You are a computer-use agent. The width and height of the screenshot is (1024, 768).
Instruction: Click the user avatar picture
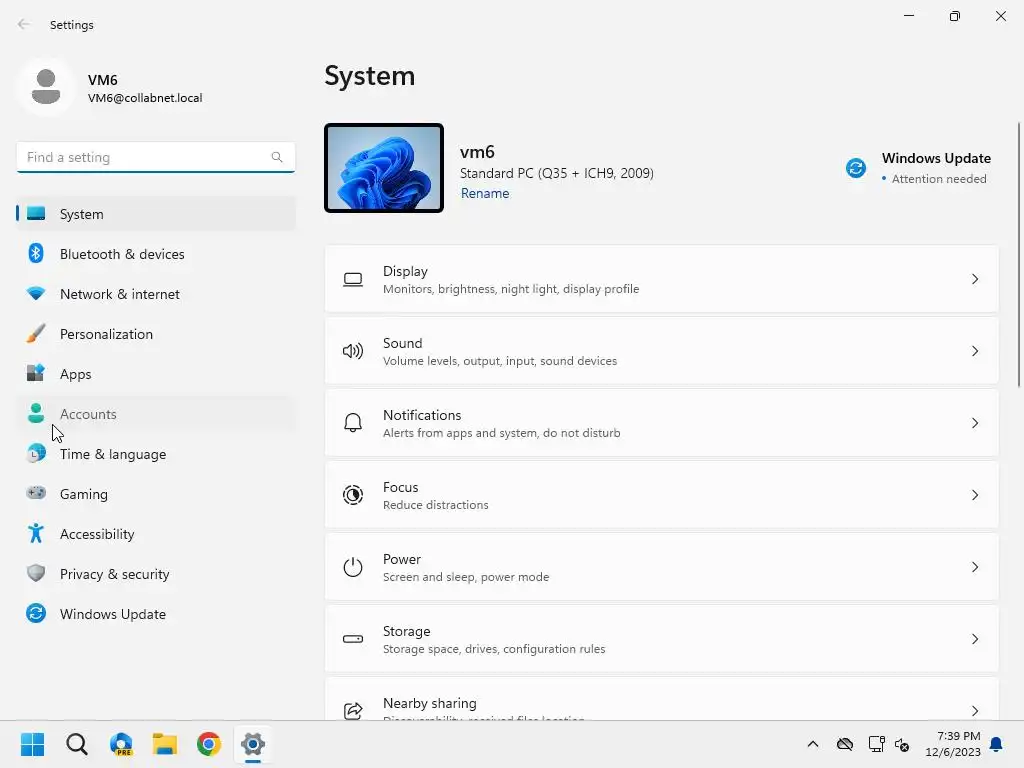(x=46, y=87)
